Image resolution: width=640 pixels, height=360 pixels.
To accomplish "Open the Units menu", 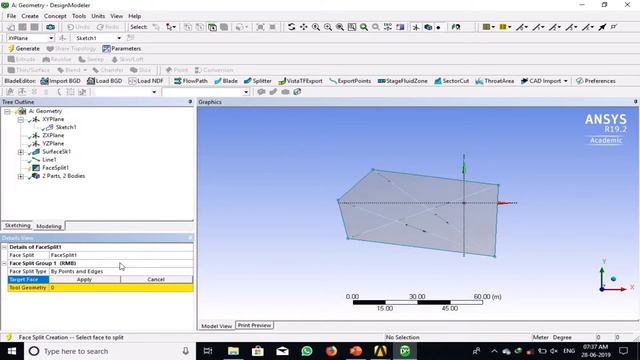I will tap(98, 16).
